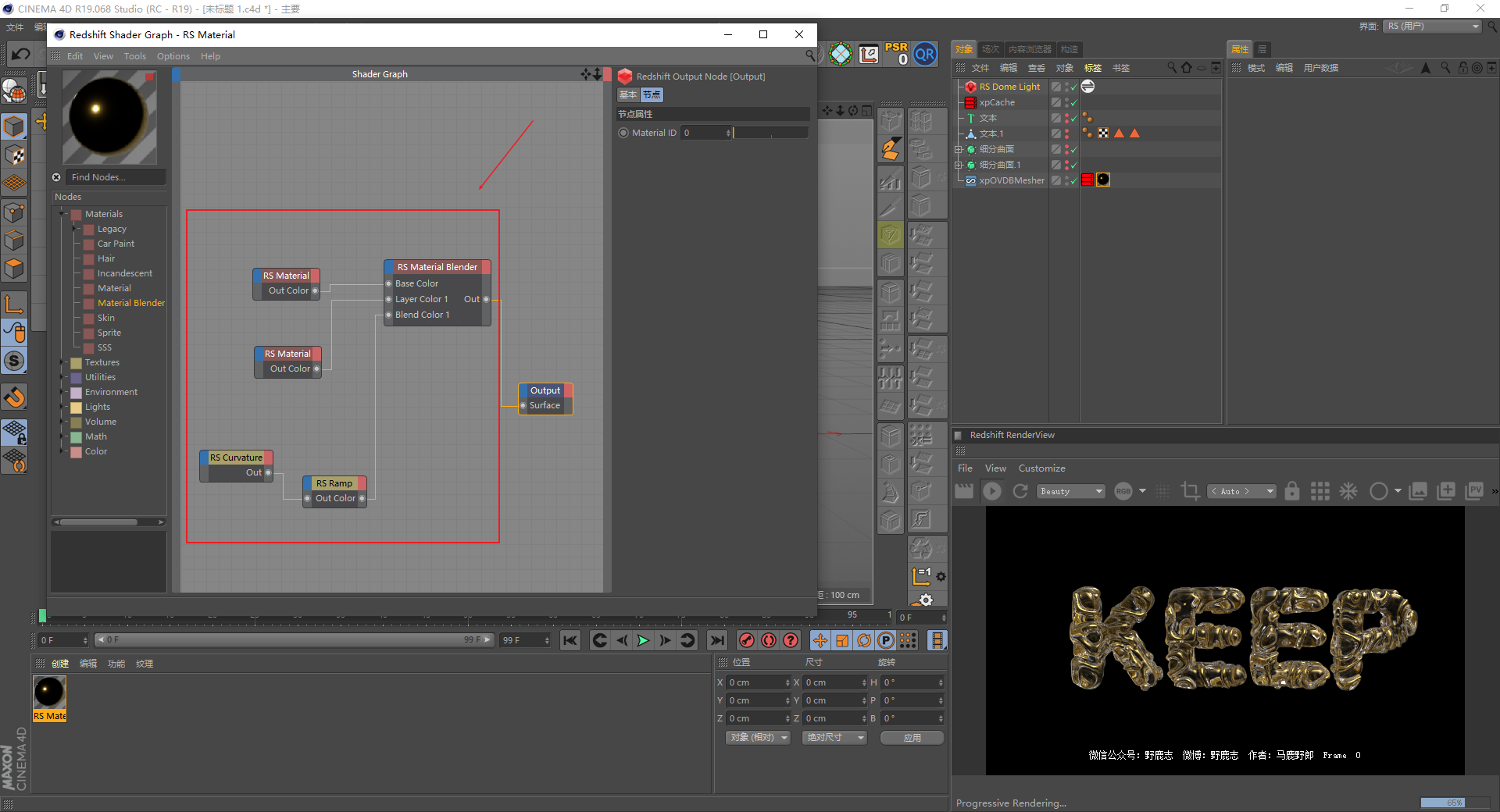
Task: Start IPR with the RenderView play icon
Action: [992, 491]
